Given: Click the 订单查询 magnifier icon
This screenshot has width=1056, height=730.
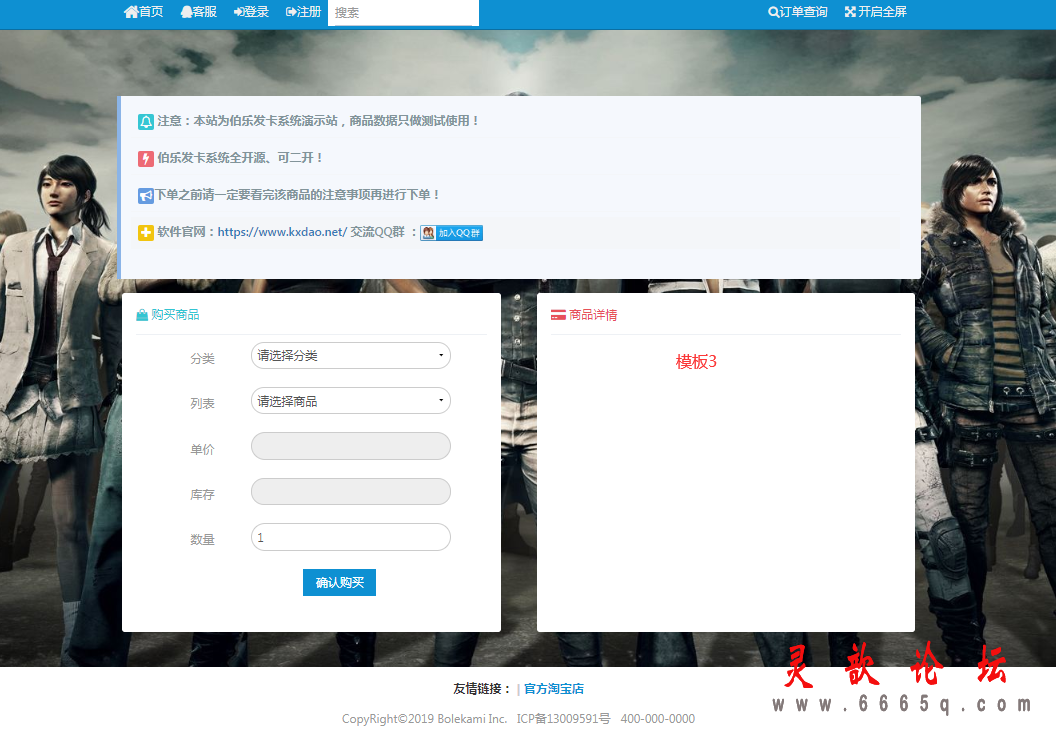Looking at the screenshot, I should pyautogui.click(x=773, y=12).
